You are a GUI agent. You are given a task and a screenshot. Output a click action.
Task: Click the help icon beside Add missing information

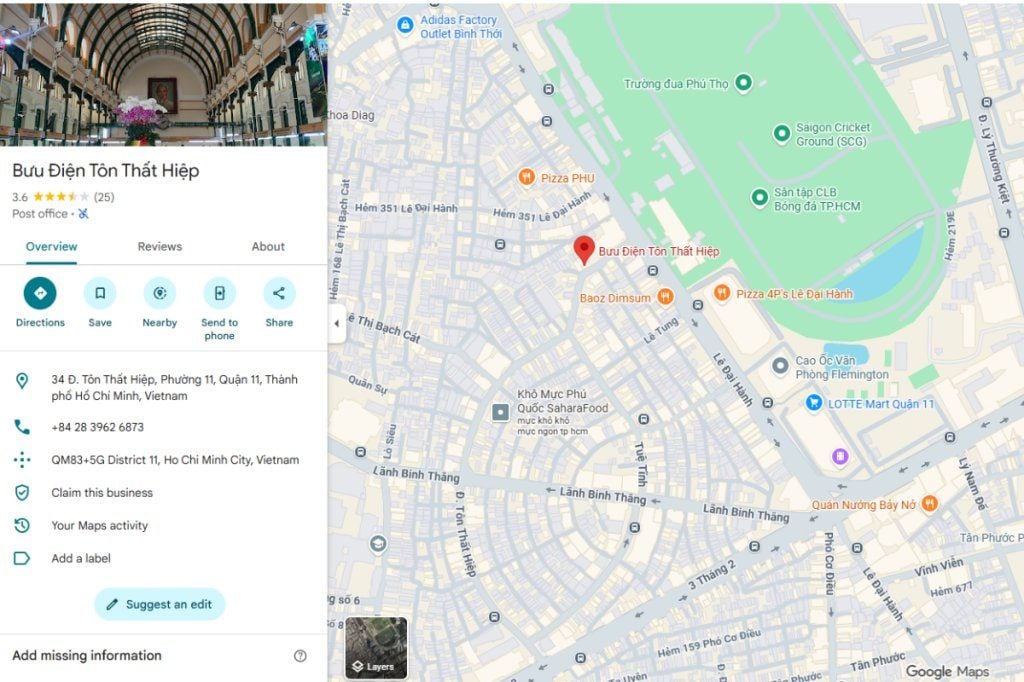(x=300, y=656)
